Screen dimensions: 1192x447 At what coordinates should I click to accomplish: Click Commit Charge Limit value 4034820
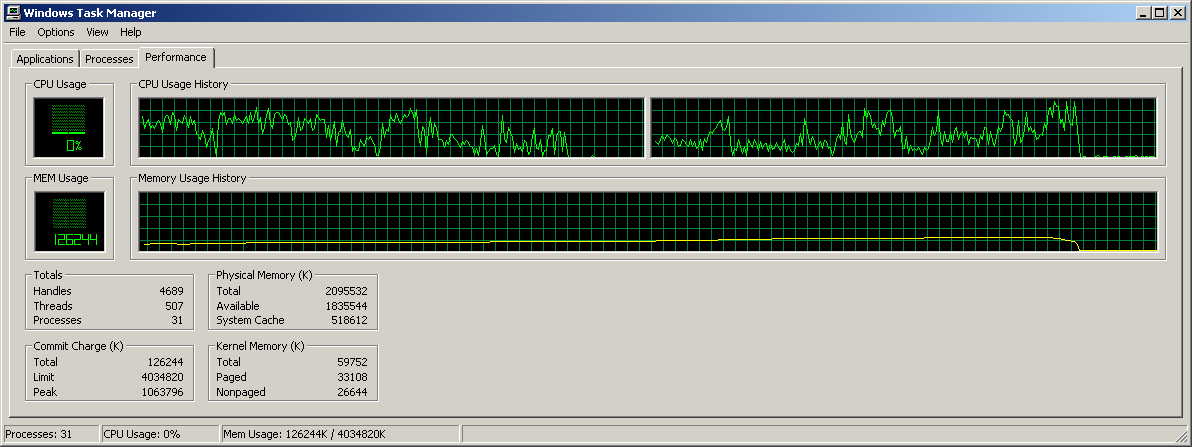162,378
